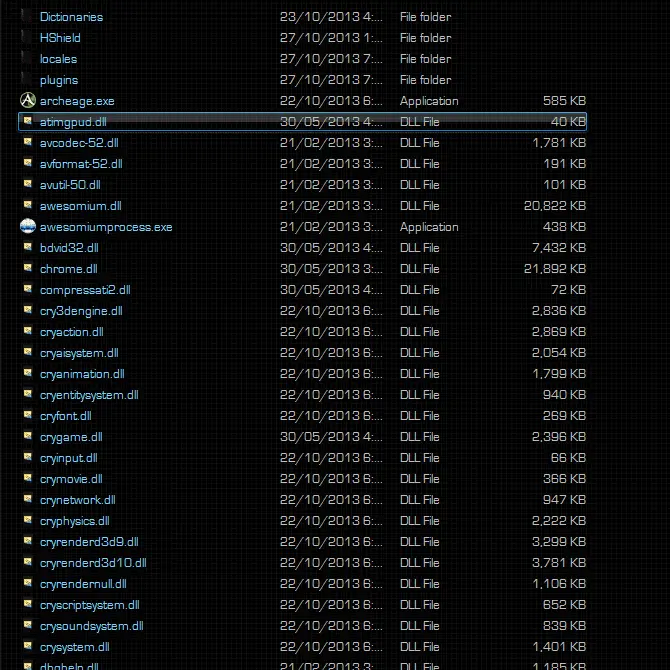670x670 pixels.
Task: Click the cryaction.dll file icon
Action: point(28,331)
